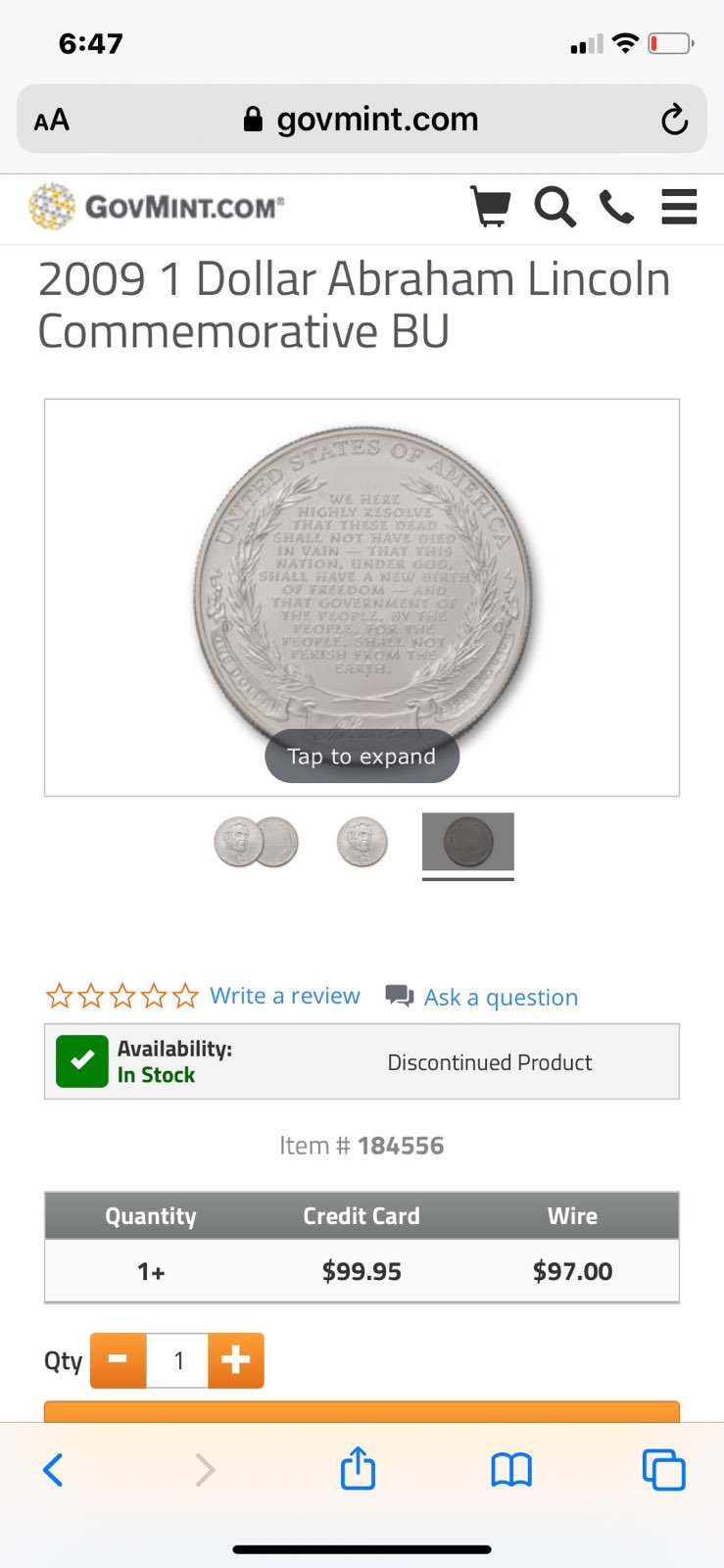Open Safari bookmarks icon

[511, 1470]
